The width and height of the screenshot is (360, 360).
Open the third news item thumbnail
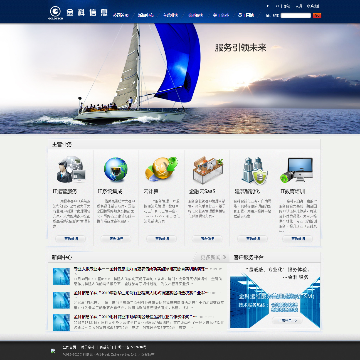[x=61, y=322]
